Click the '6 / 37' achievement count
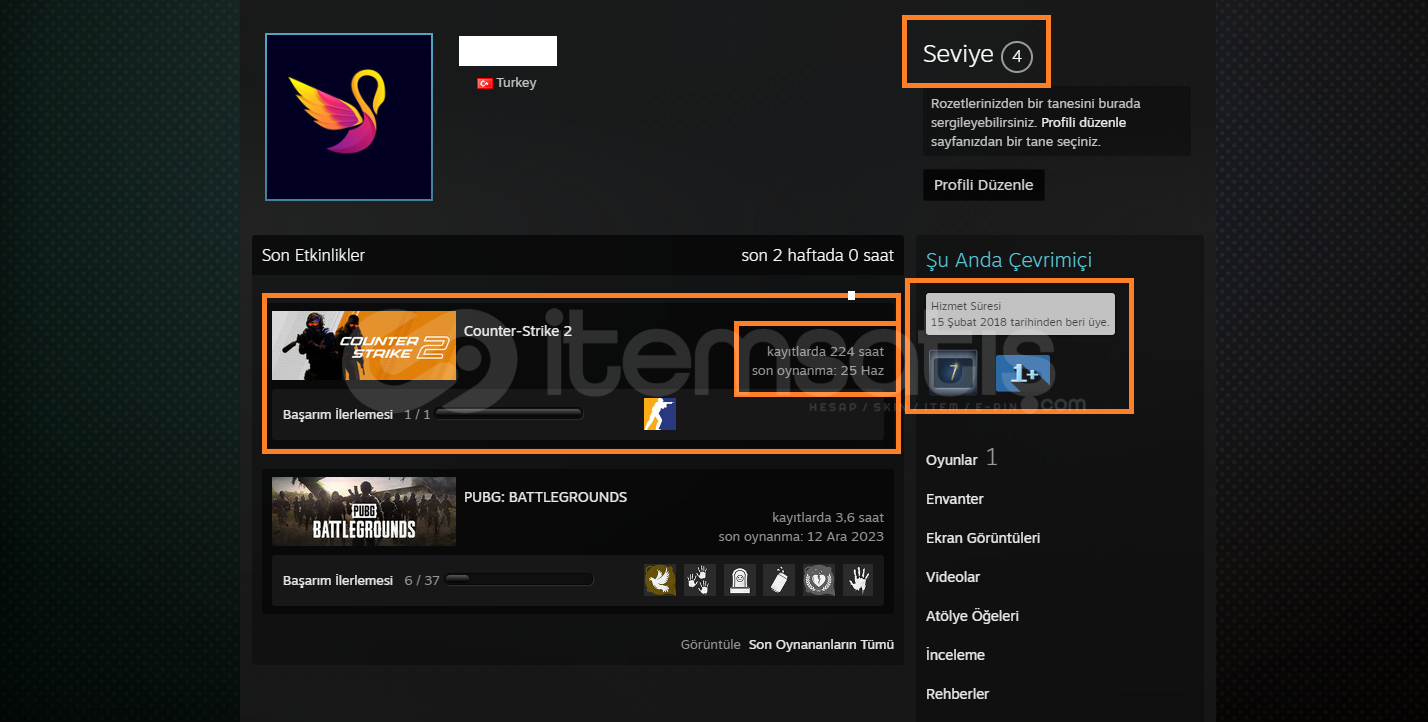This screenshot has width=1428, height=722. (422, 580)
